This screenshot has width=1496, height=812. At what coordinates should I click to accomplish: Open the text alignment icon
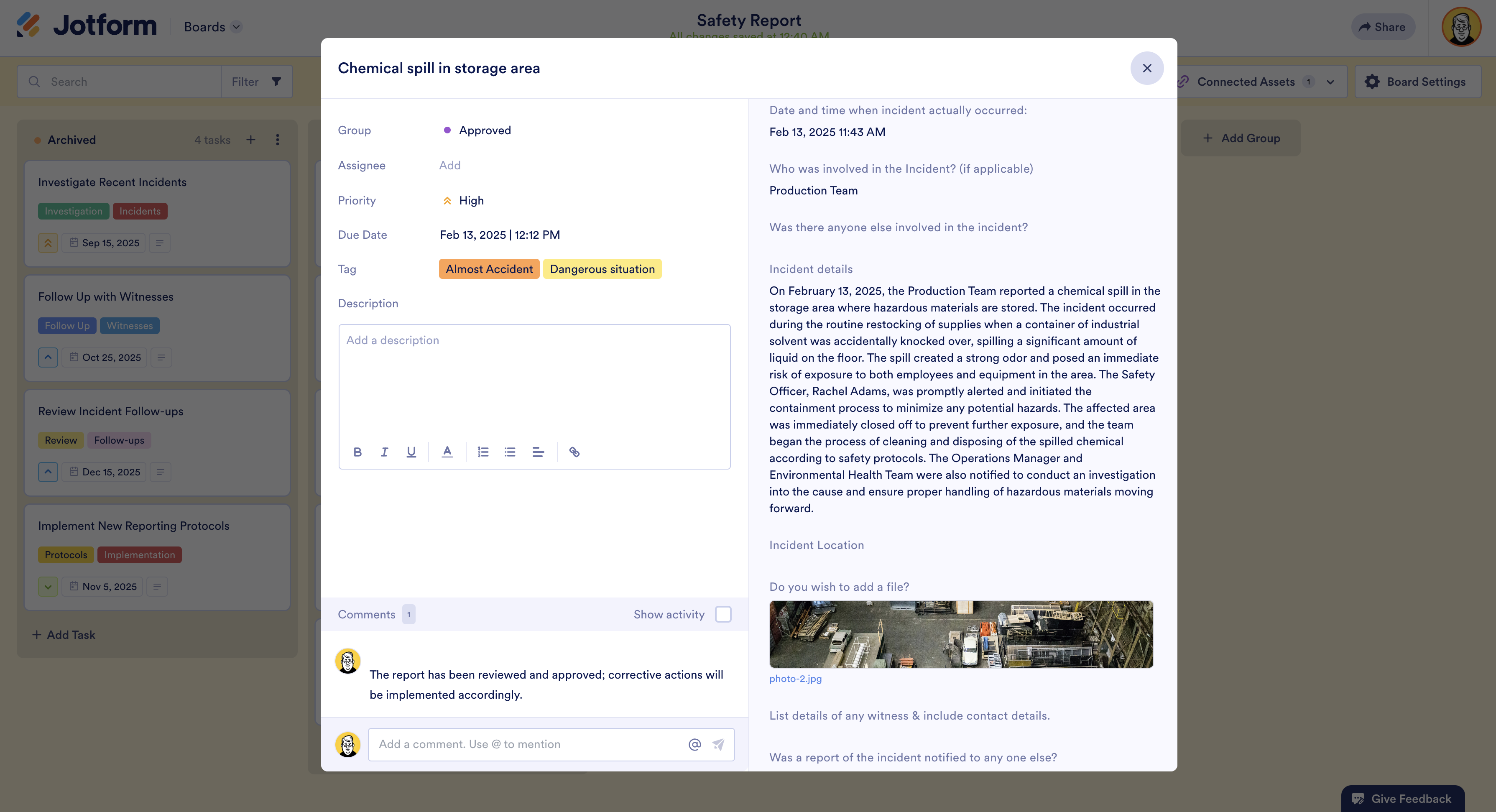pyautogui.click(x=538, y=452)
